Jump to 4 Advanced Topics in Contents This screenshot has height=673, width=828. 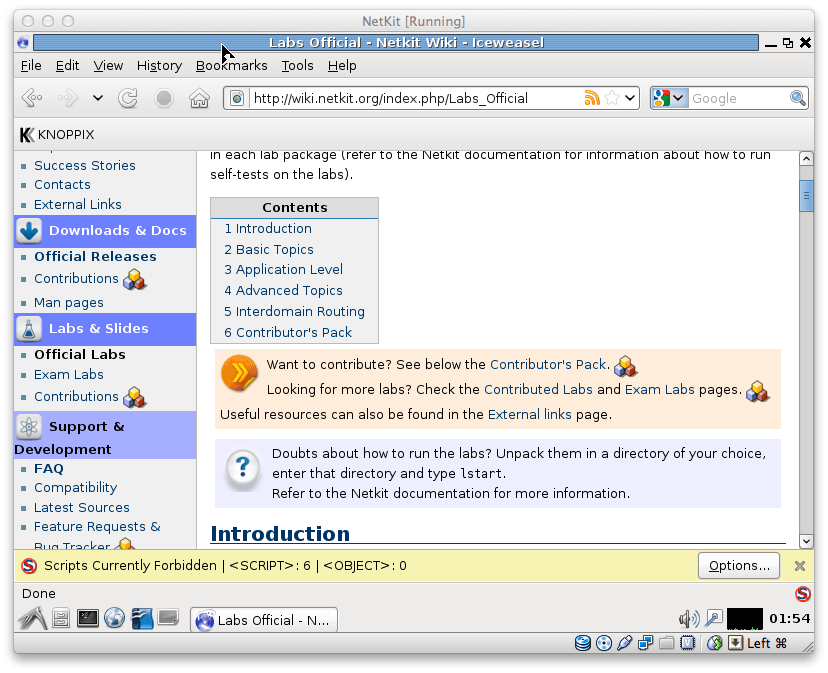[283, 291]
